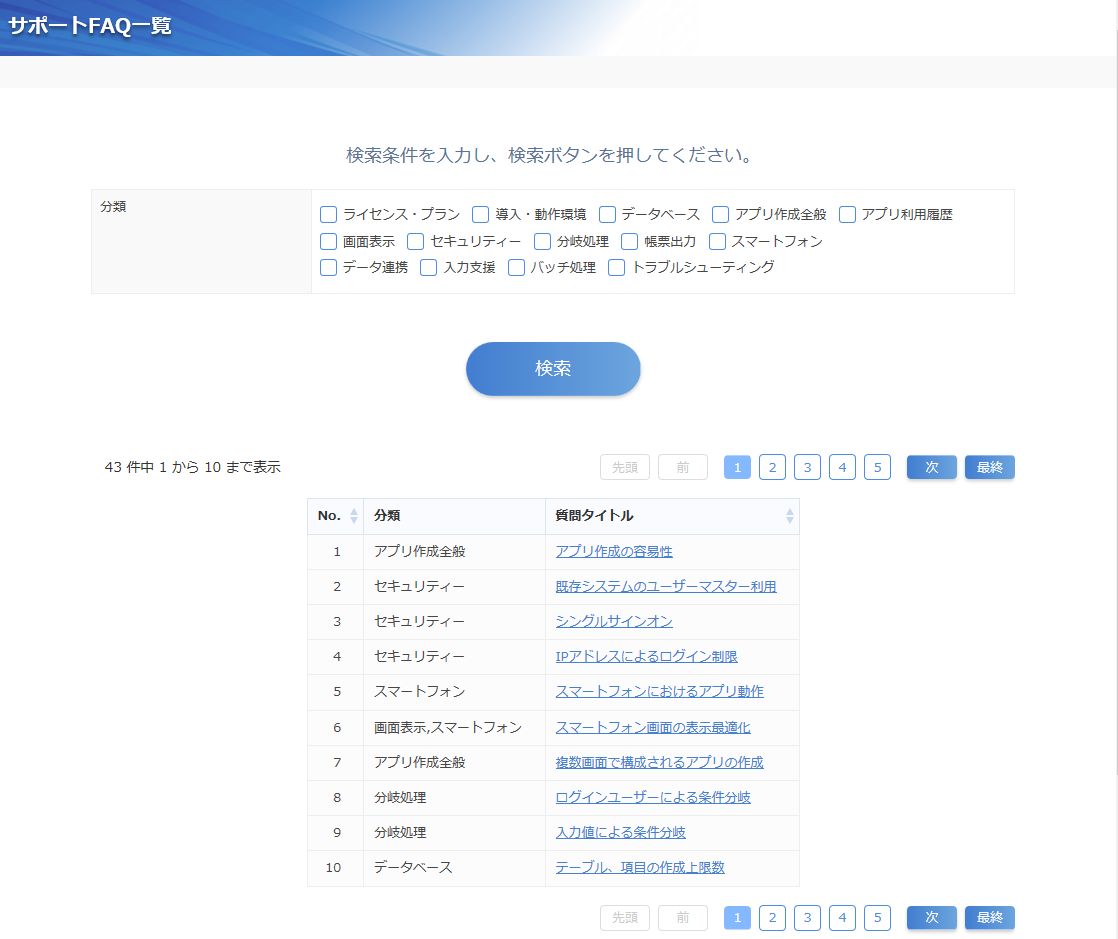Open the シングルサインオン question link
The image size is (1118, 939).
614,622
